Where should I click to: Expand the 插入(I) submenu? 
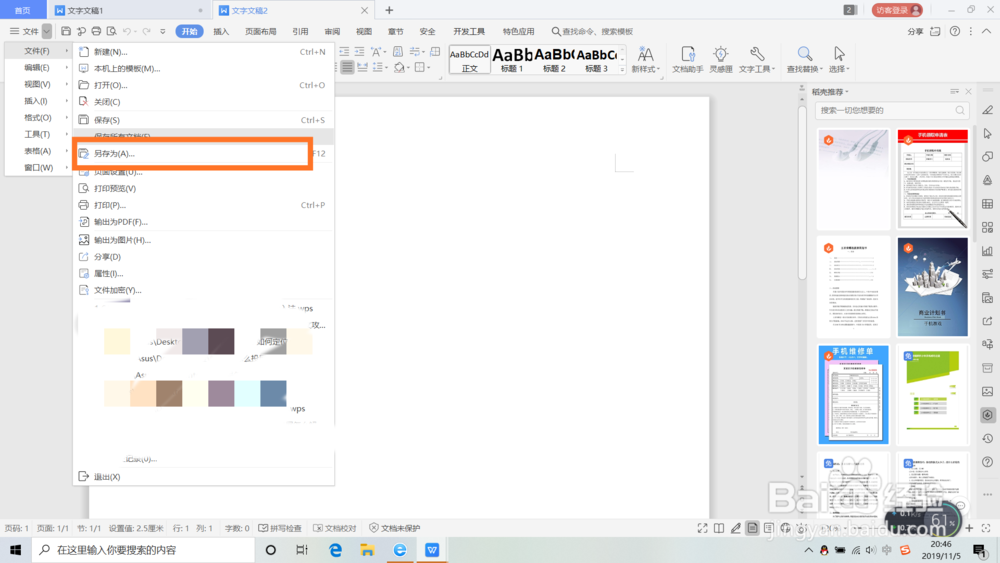(x=38, y=101)
